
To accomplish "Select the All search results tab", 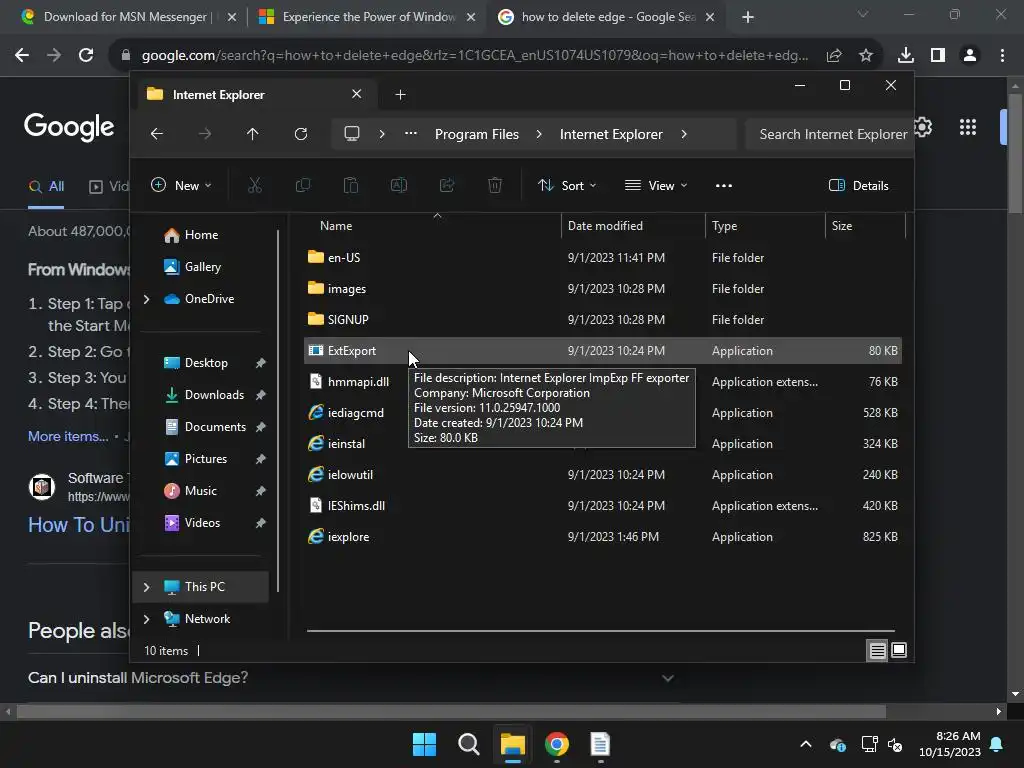I will click(x=46, y=187).
